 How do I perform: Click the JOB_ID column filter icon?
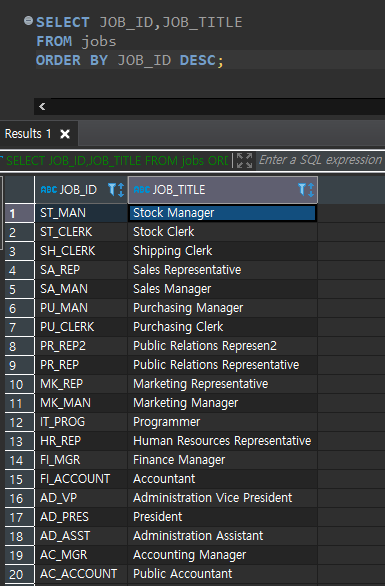coord(112,189)
